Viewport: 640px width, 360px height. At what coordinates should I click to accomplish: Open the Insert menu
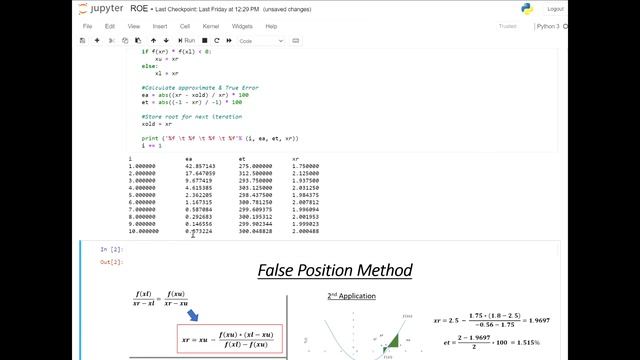[160, 26]
